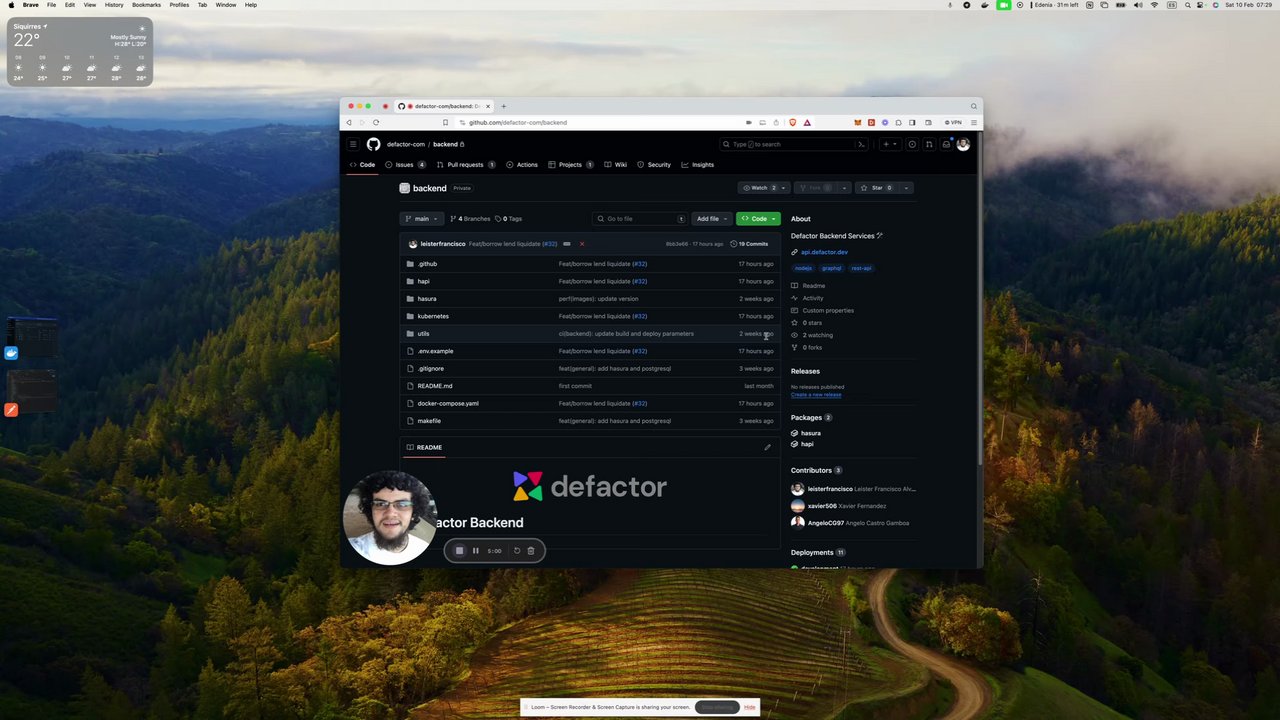The image size is (1280, 720).
Task: Open Brave main menu icon
Action: 974,122
